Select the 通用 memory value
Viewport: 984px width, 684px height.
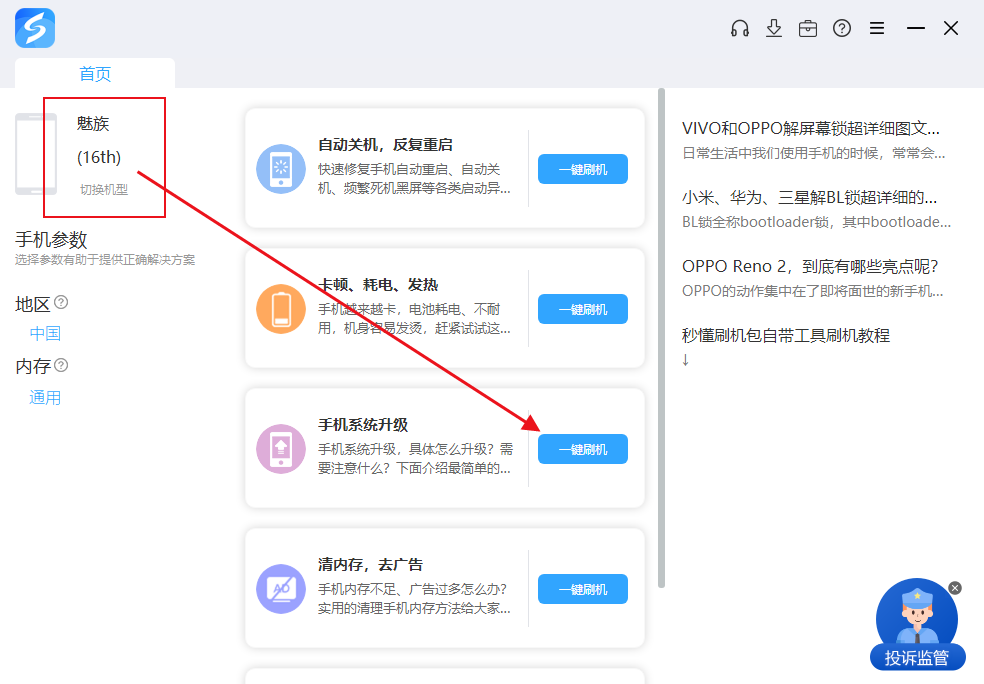tap(45, 398)
